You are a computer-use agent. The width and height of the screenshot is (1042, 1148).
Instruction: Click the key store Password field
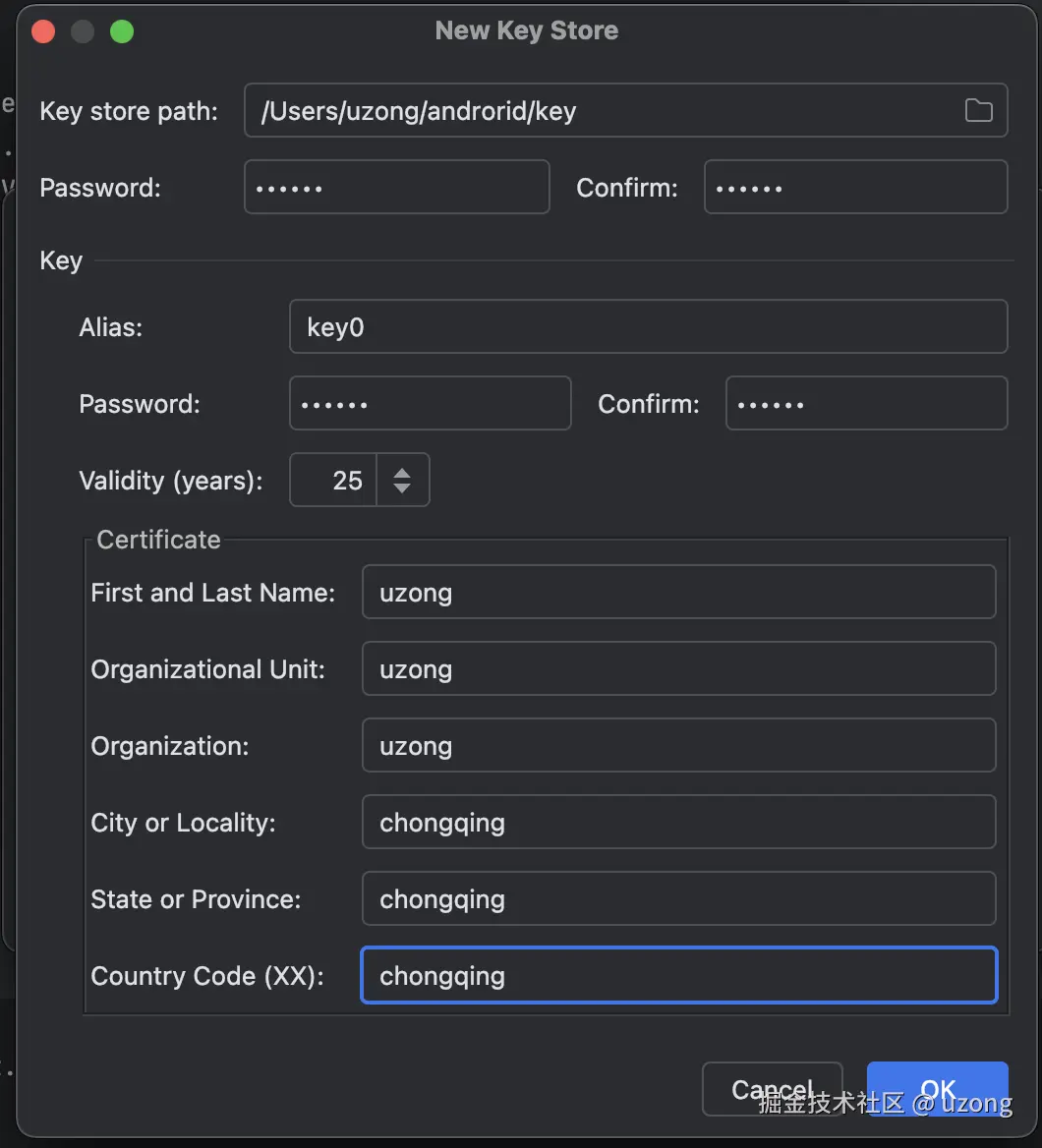[396, 187]
